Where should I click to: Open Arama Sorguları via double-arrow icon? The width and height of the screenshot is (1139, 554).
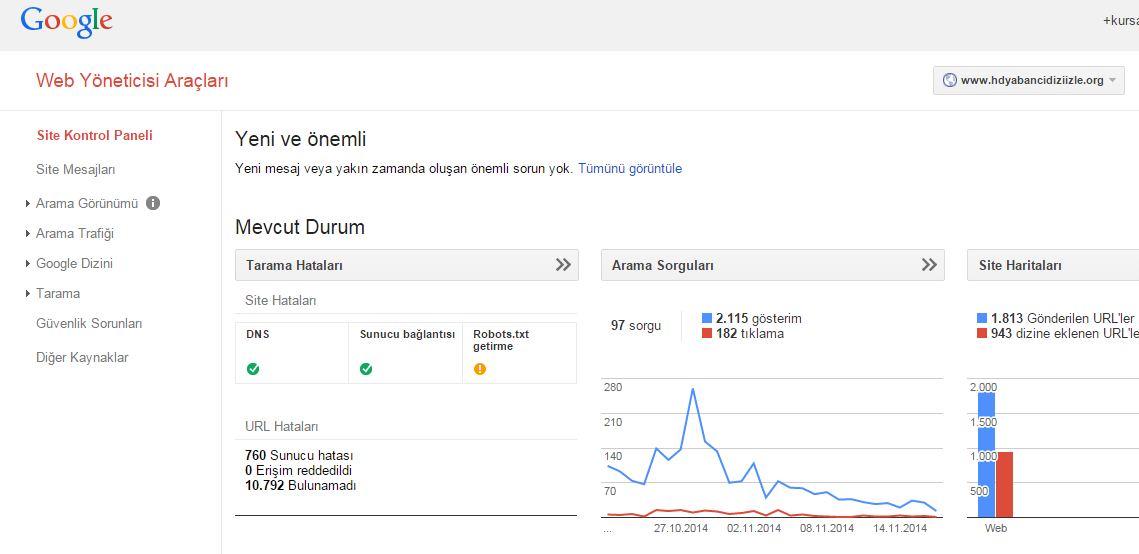(929, 265)
